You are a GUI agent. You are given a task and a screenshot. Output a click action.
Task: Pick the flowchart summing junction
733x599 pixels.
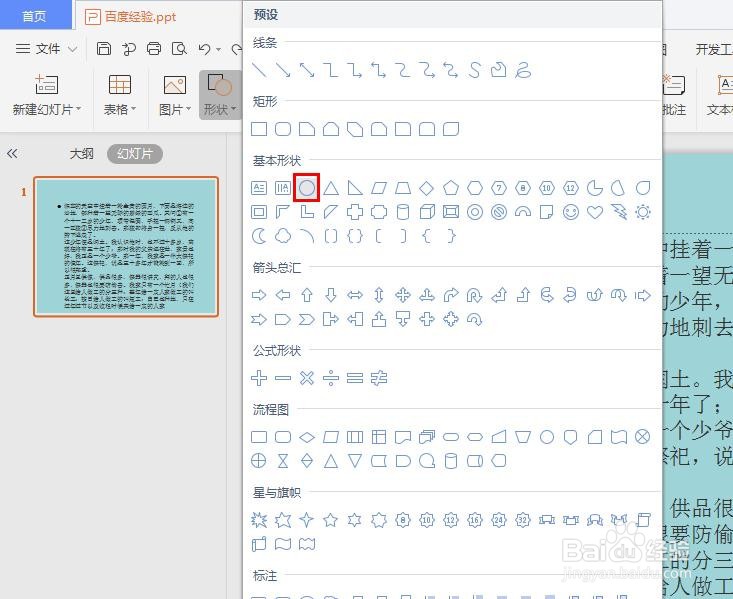click(643, 437)
